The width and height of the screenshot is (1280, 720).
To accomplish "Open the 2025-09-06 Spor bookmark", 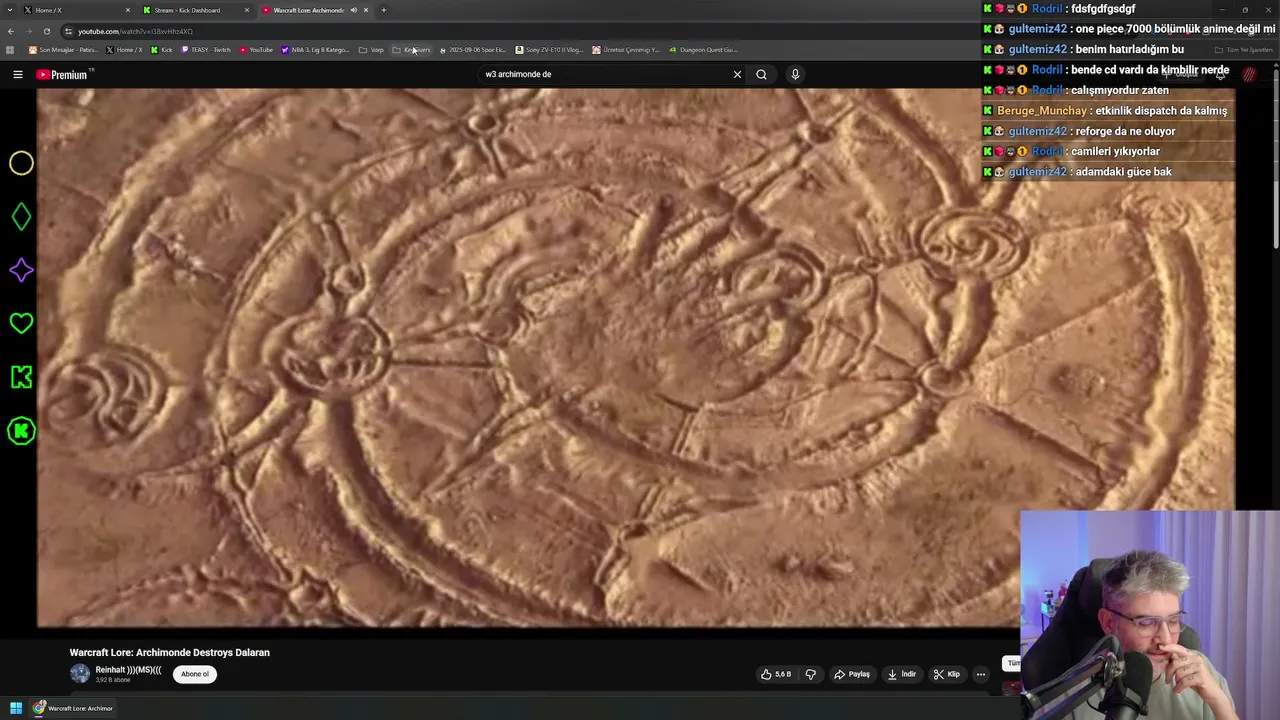I will pos(472,50).
